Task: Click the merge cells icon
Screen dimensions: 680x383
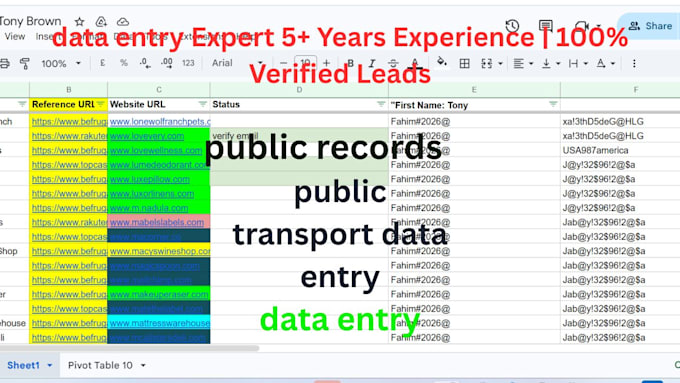Action: pos(487,64)
